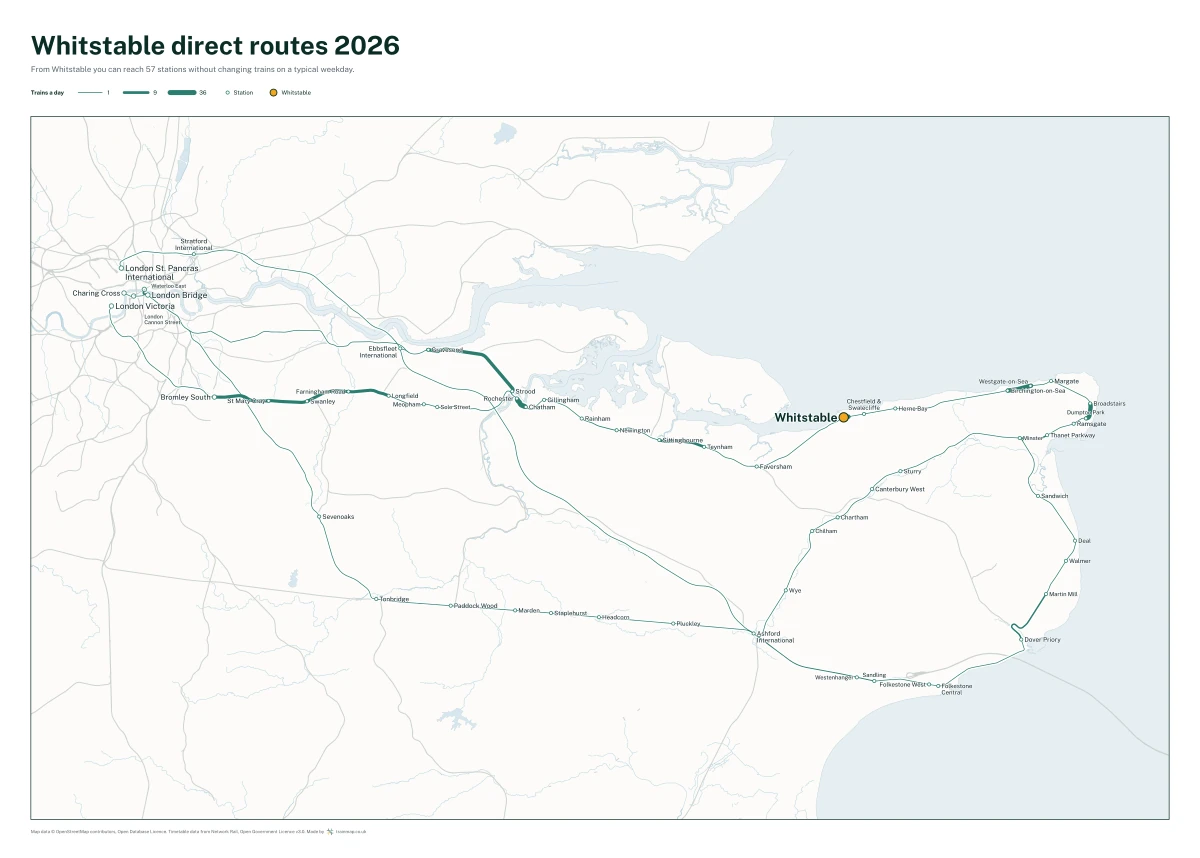Click the small Station circle symbol in the legend

(228, 92)
